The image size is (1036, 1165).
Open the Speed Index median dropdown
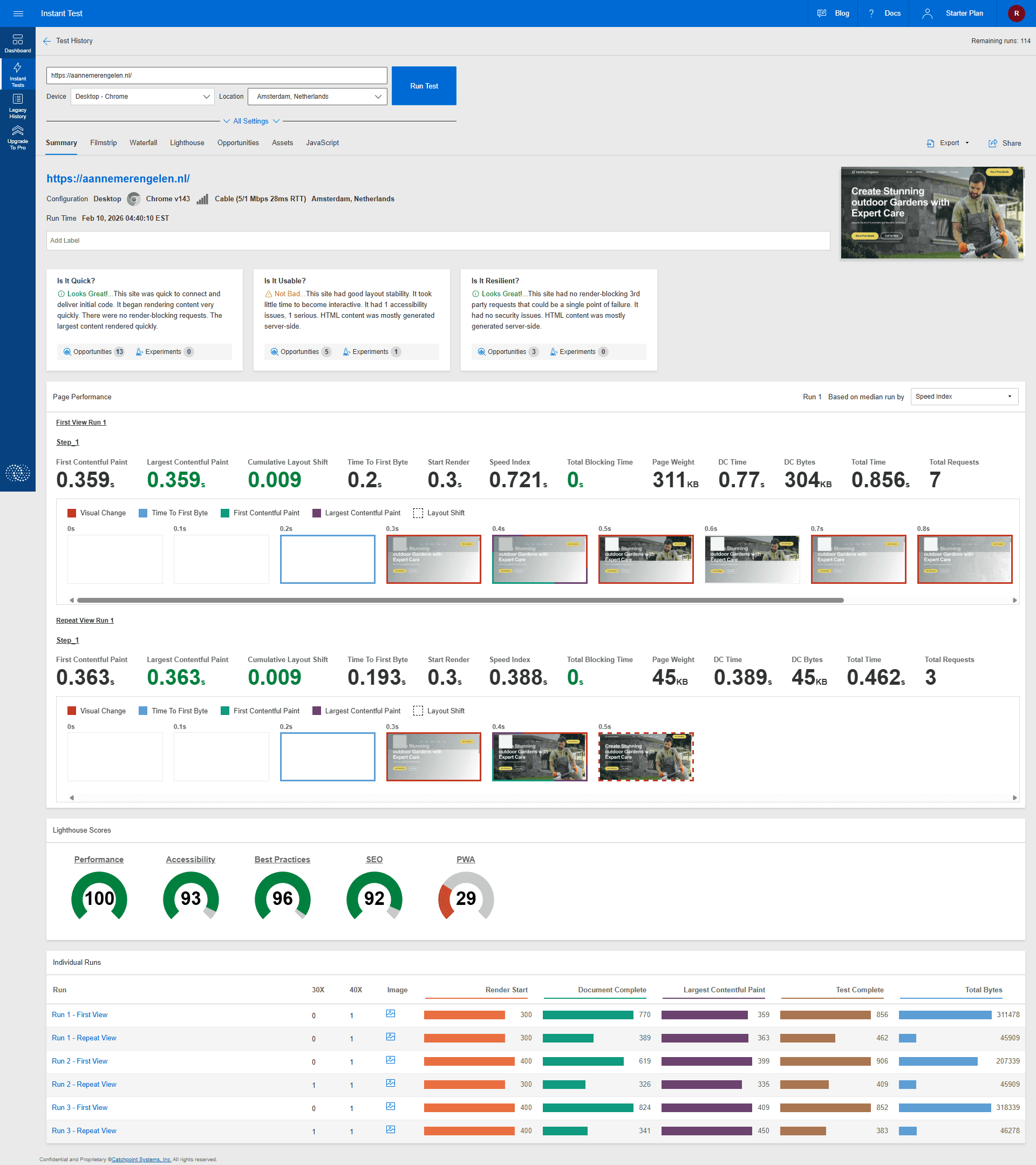point(964,397)
